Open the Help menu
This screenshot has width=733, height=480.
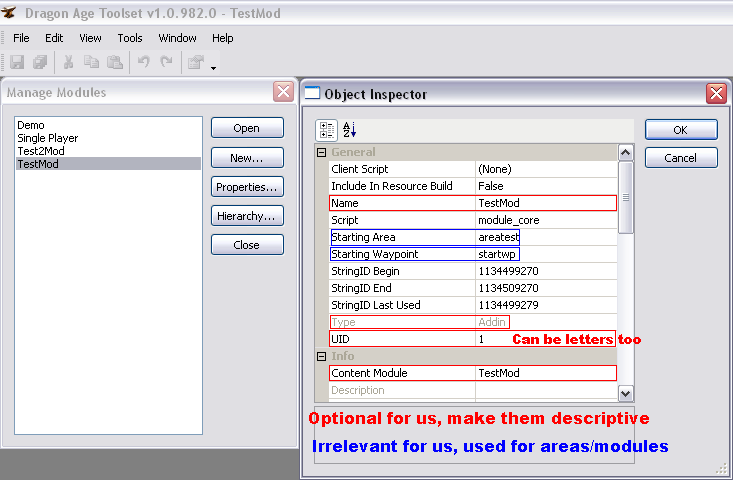coord(223,38)
